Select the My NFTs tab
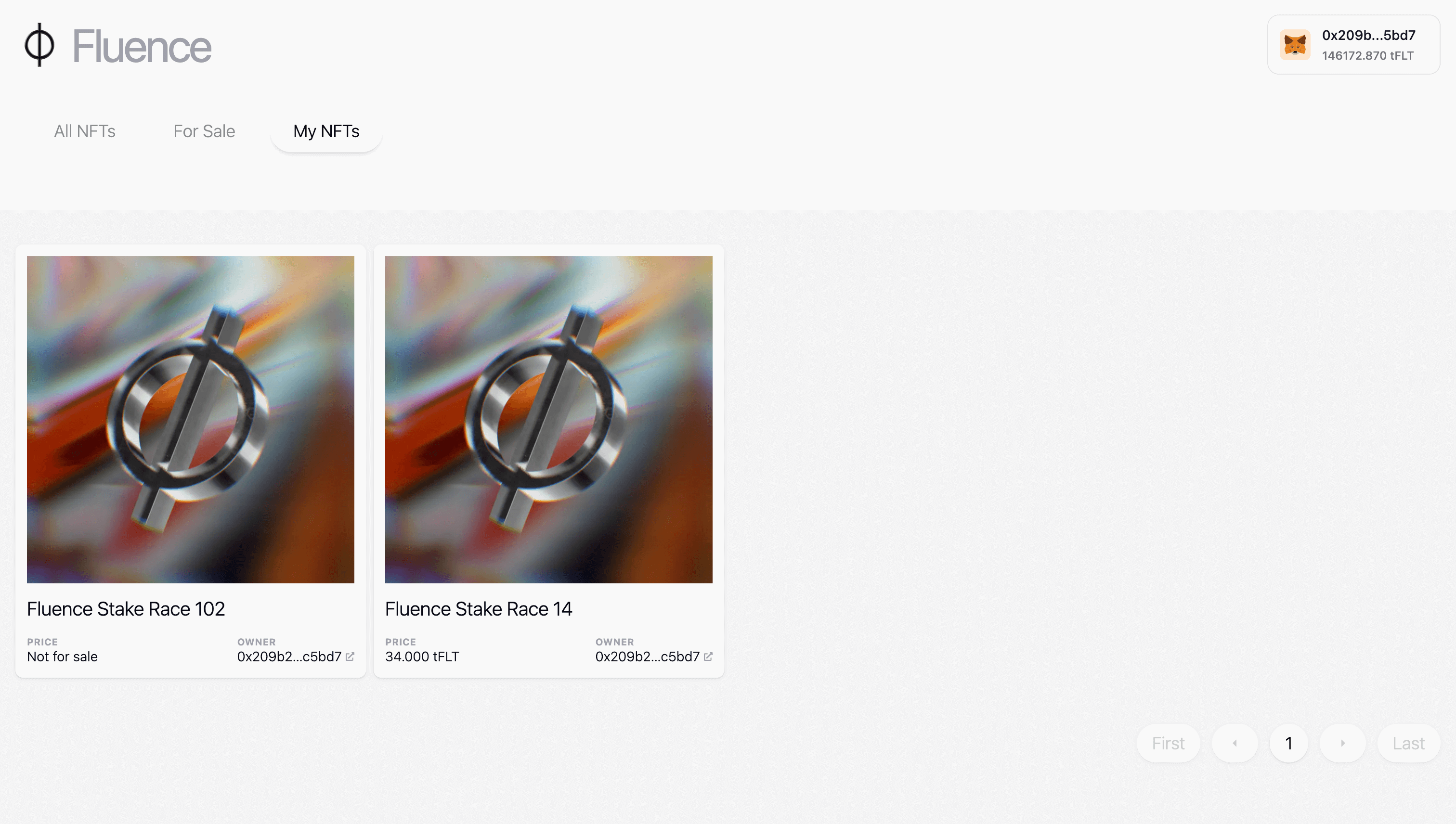1456x824 pixels. coord(326,131)
